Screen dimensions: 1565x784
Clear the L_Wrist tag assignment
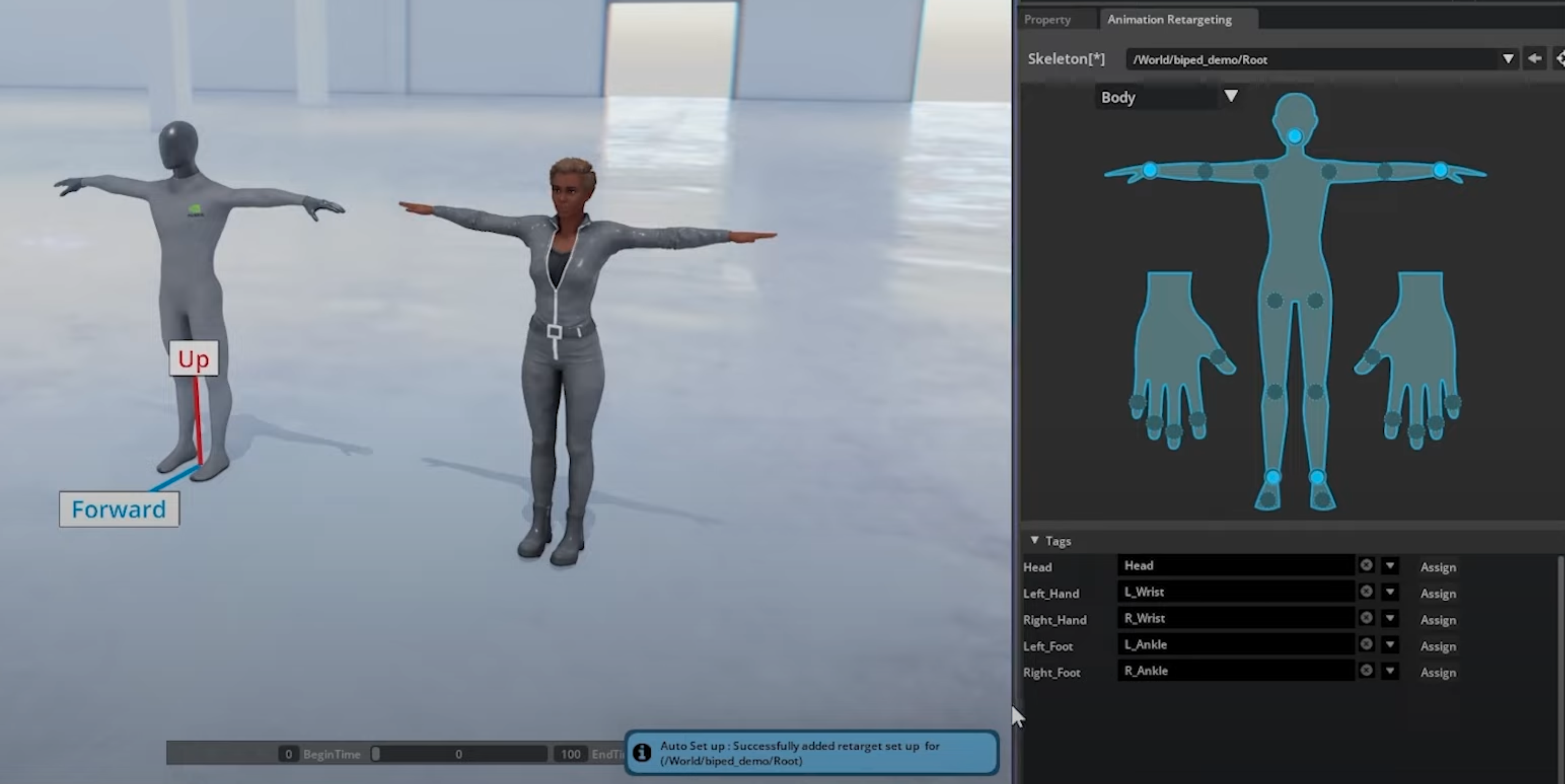pos(1367,592)
